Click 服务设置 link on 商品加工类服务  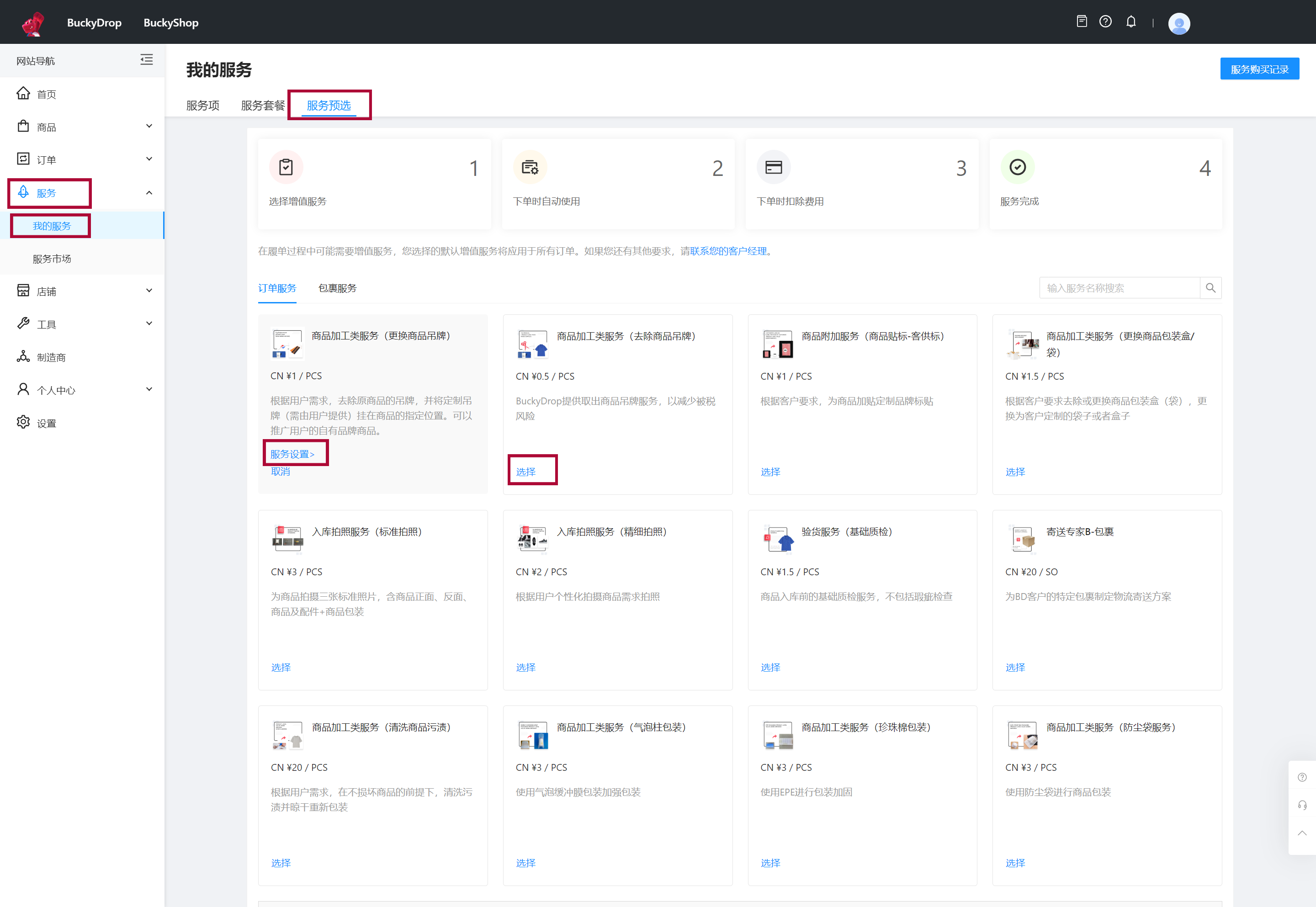293,454
